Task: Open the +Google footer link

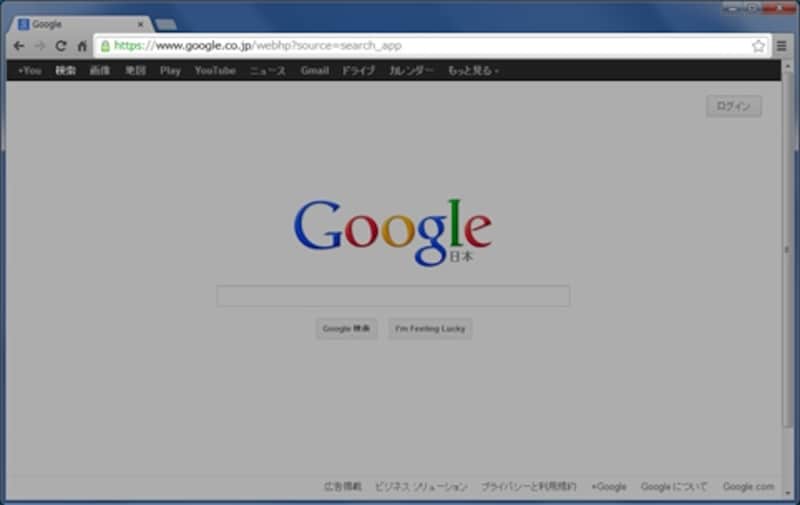Action: point(609,487)
